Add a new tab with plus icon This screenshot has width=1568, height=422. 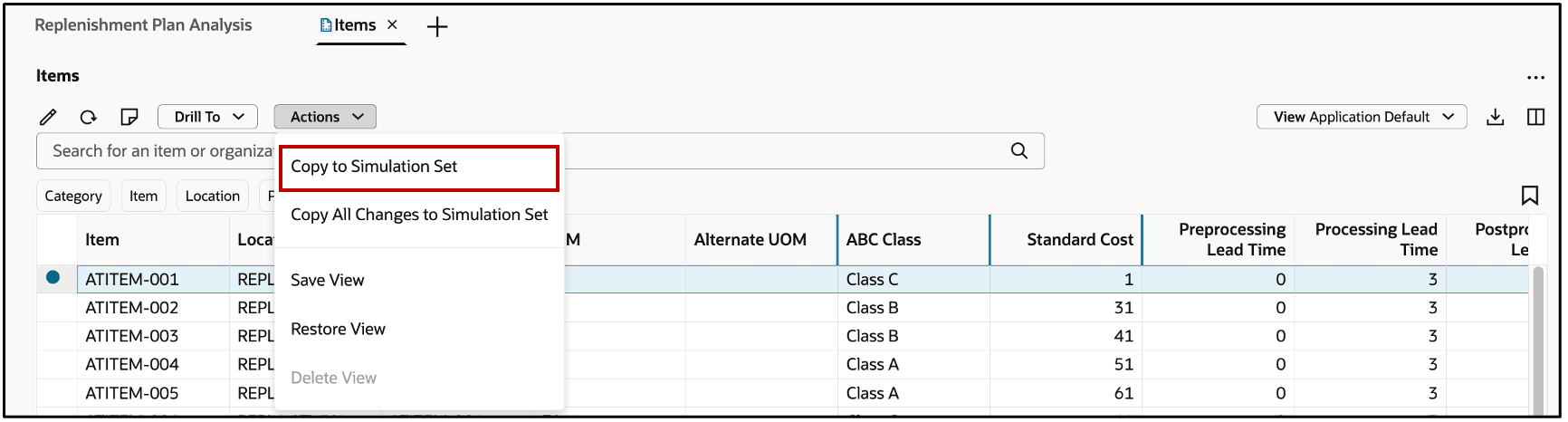(x=437, y=27)
